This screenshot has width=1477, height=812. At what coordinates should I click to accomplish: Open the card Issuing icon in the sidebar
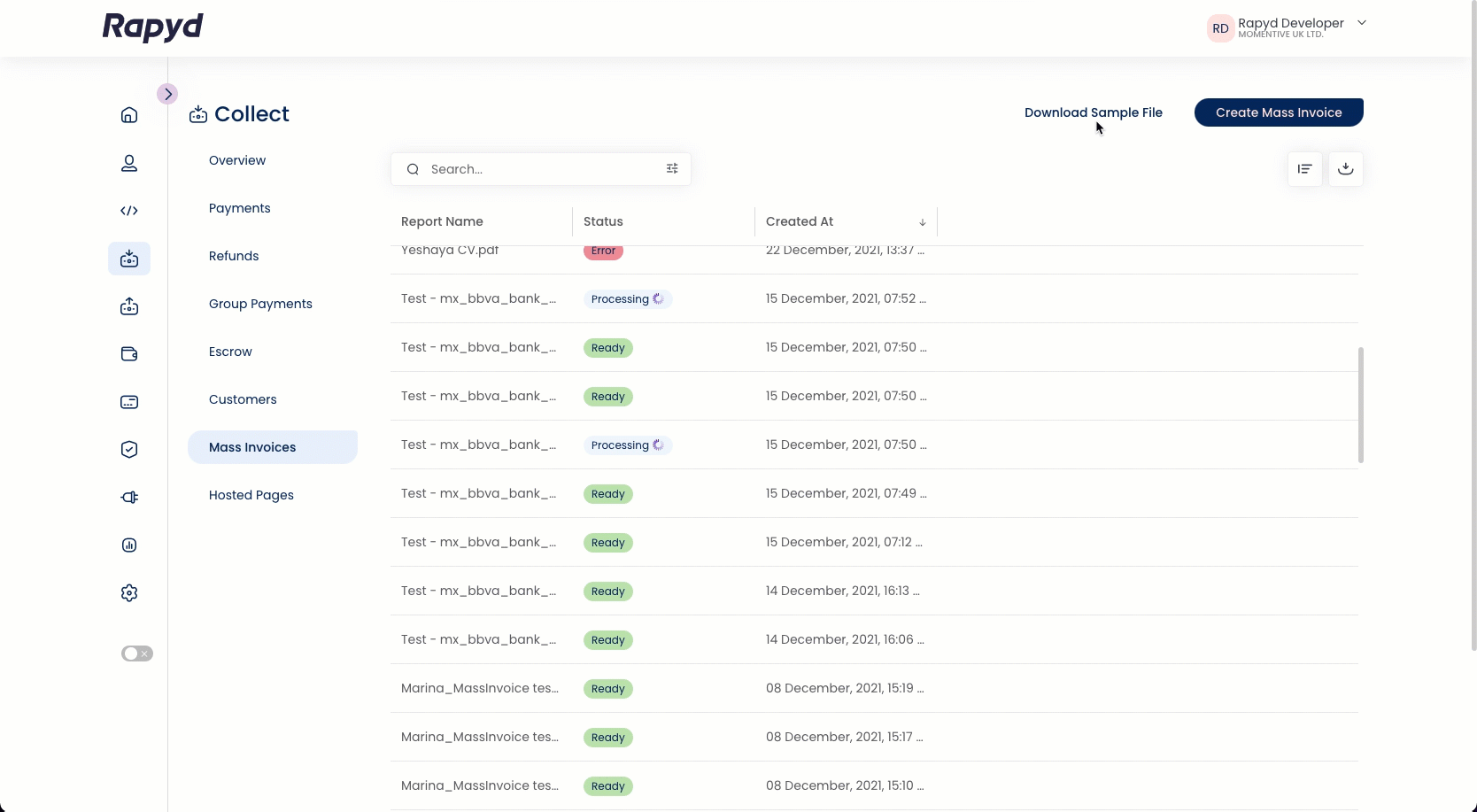click(x=129, y=402)
